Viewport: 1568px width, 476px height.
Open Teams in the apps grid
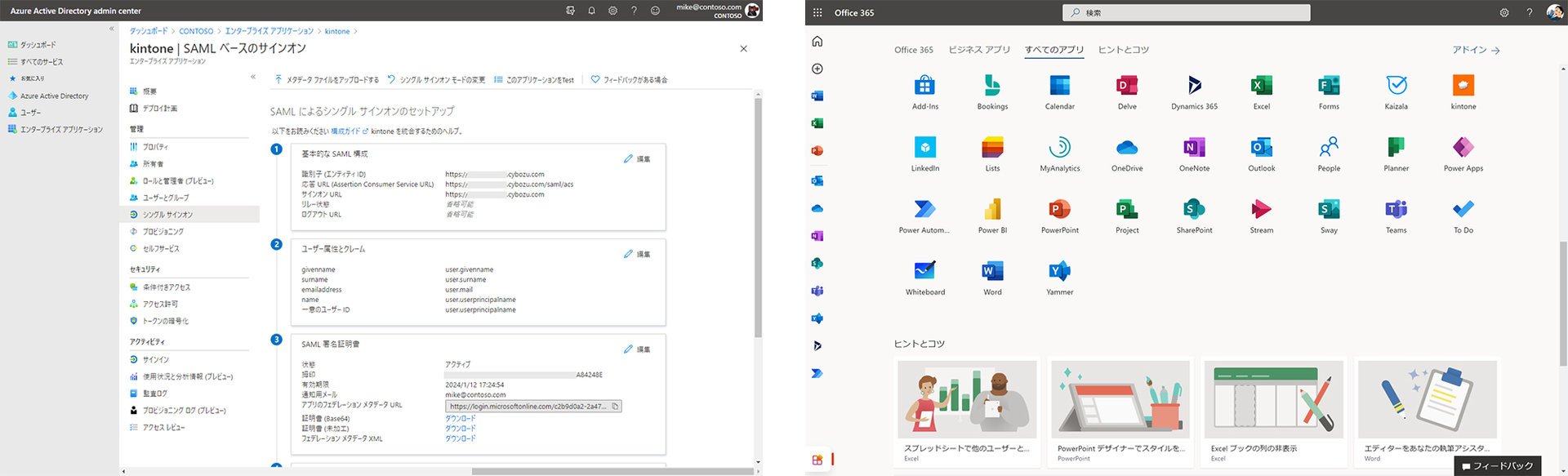[1396, 216]
